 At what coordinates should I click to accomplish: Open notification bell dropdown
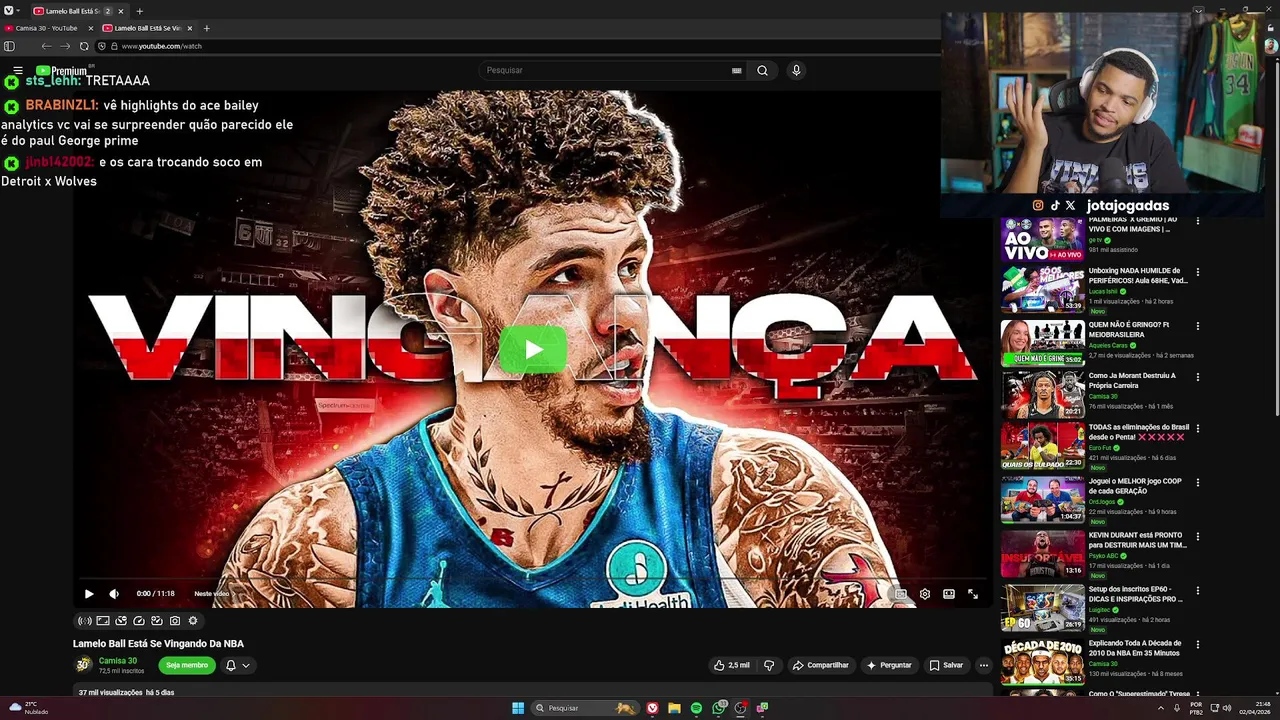[x=238, y=665]
